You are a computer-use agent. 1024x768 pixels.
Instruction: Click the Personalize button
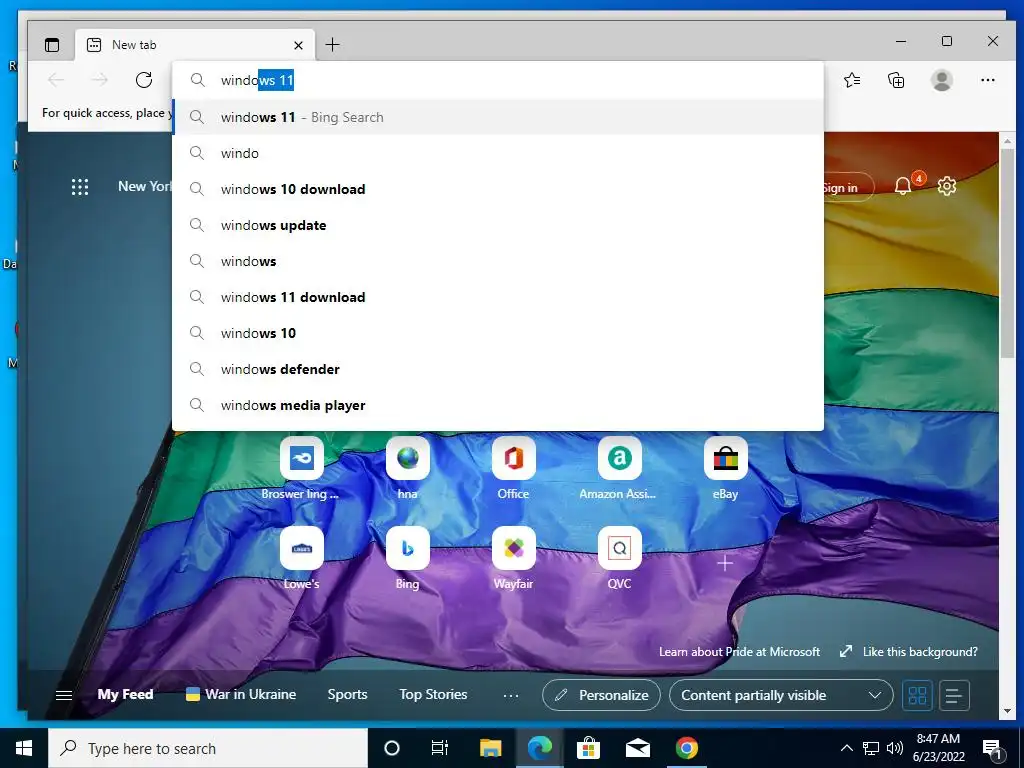tap(601, 695)
